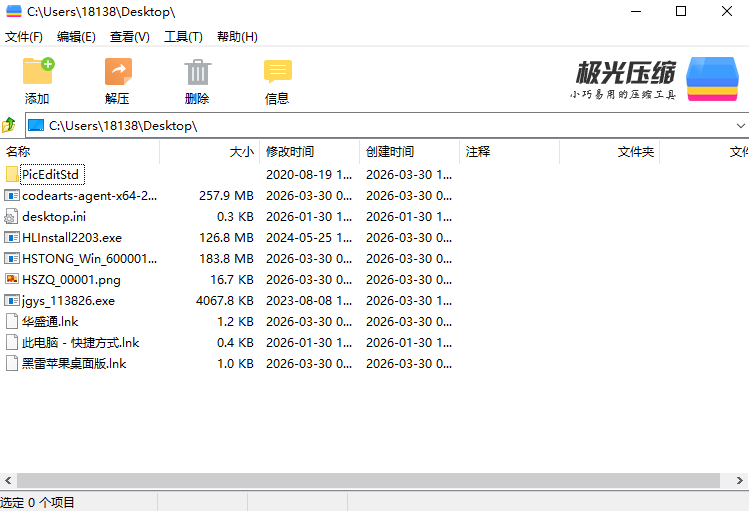Go up one folder with green arrow icon

click(9, 125)
